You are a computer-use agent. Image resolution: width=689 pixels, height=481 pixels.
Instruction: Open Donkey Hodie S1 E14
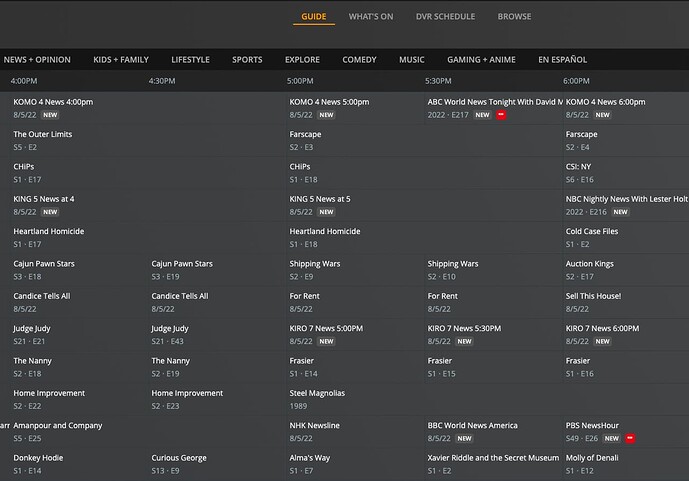(79, 464)
